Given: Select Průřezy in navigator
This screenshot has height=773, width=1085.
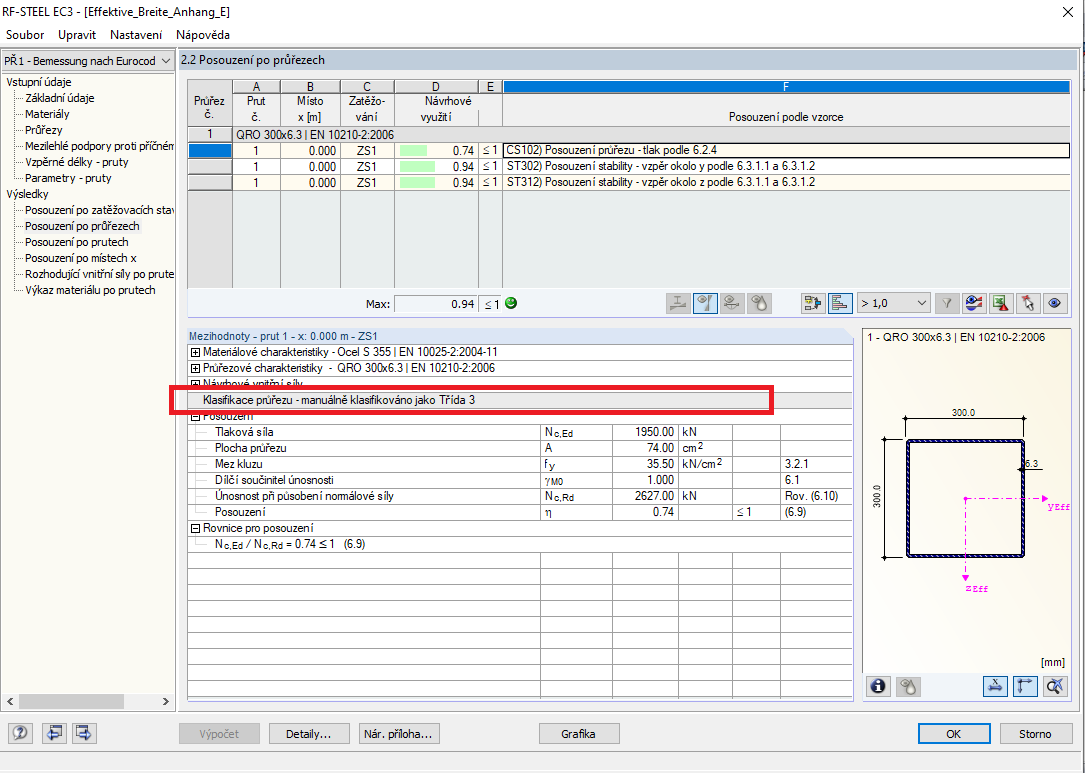Looking at the screenshot, I should [x=44, y=130].
